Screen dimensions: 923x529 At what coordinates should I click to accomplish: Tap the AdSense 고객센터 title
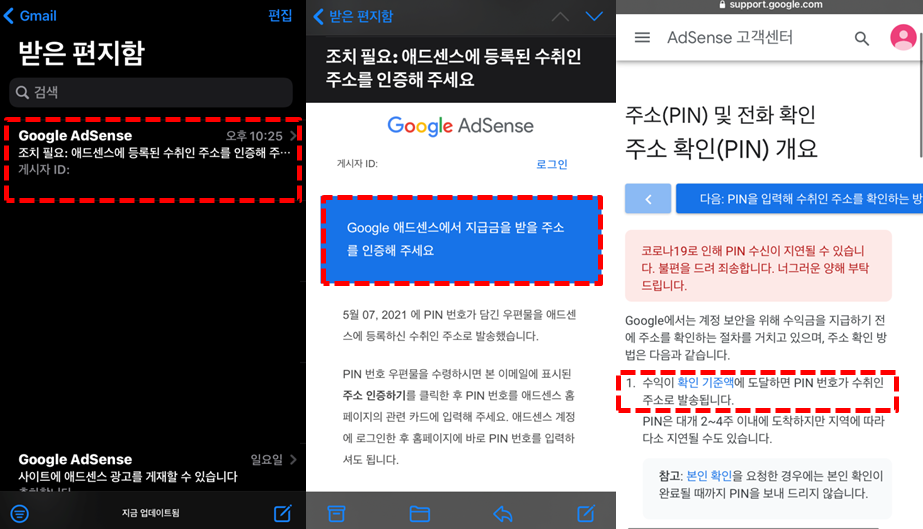(730, 38)
